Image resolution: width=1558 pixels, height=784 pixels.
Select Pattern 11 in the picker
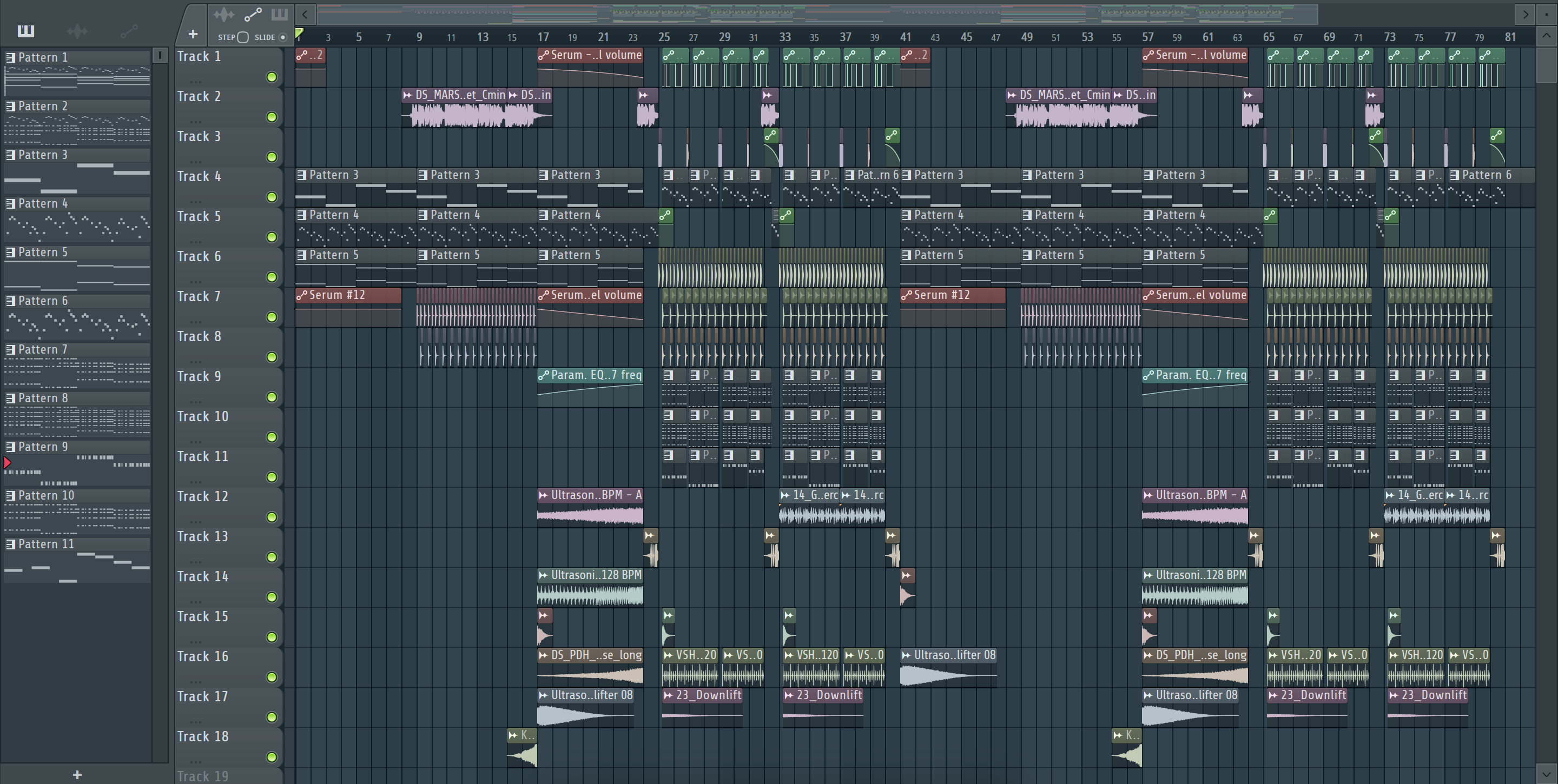[x=77, y=560]
